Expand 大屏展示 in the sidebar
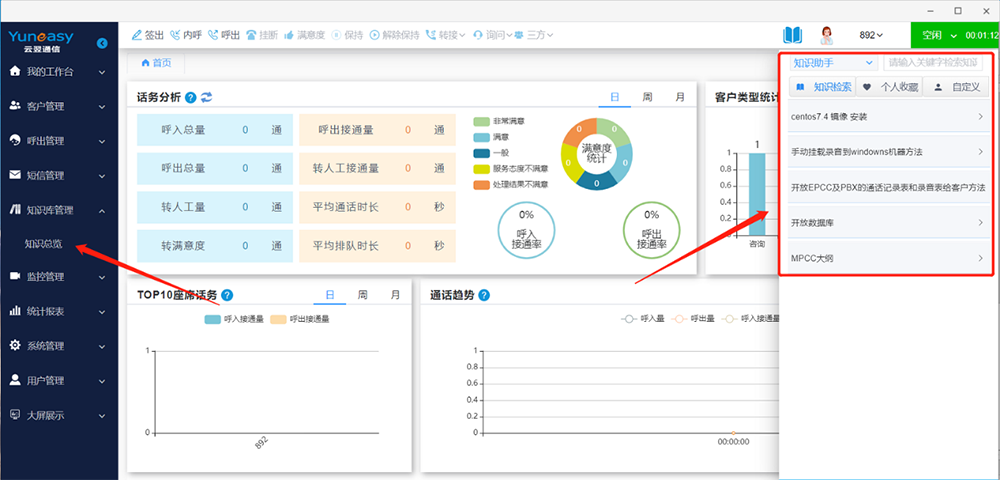This screenshot has height=480, width=1000. tap(59, 415)
